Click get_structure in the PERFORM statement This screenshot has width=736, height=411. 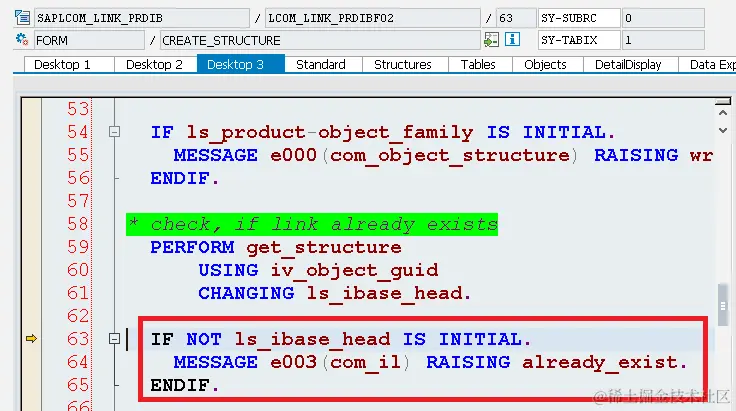point(324,248)
